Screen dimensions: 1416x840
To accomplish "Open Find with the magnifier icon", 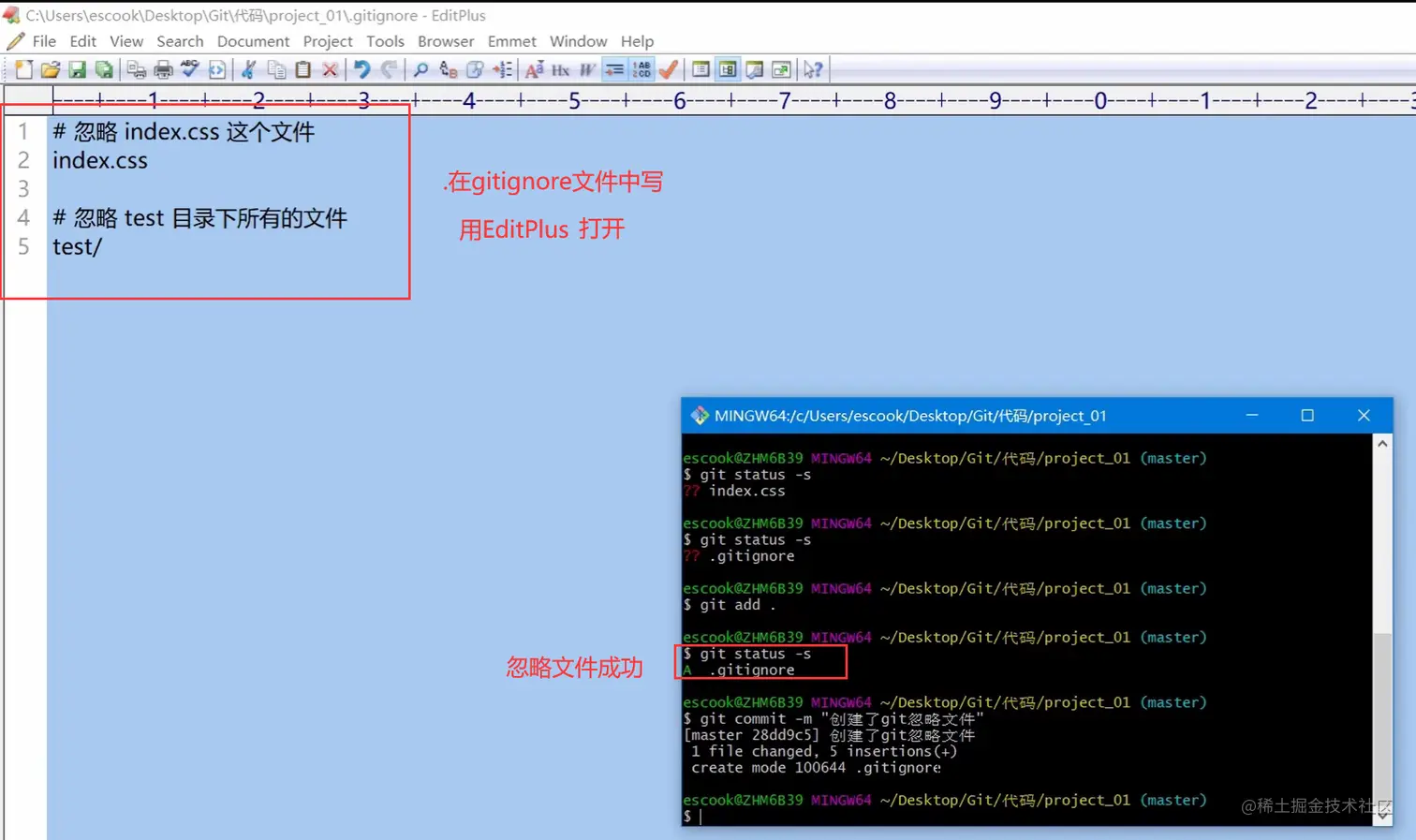I will click(420, 69).
